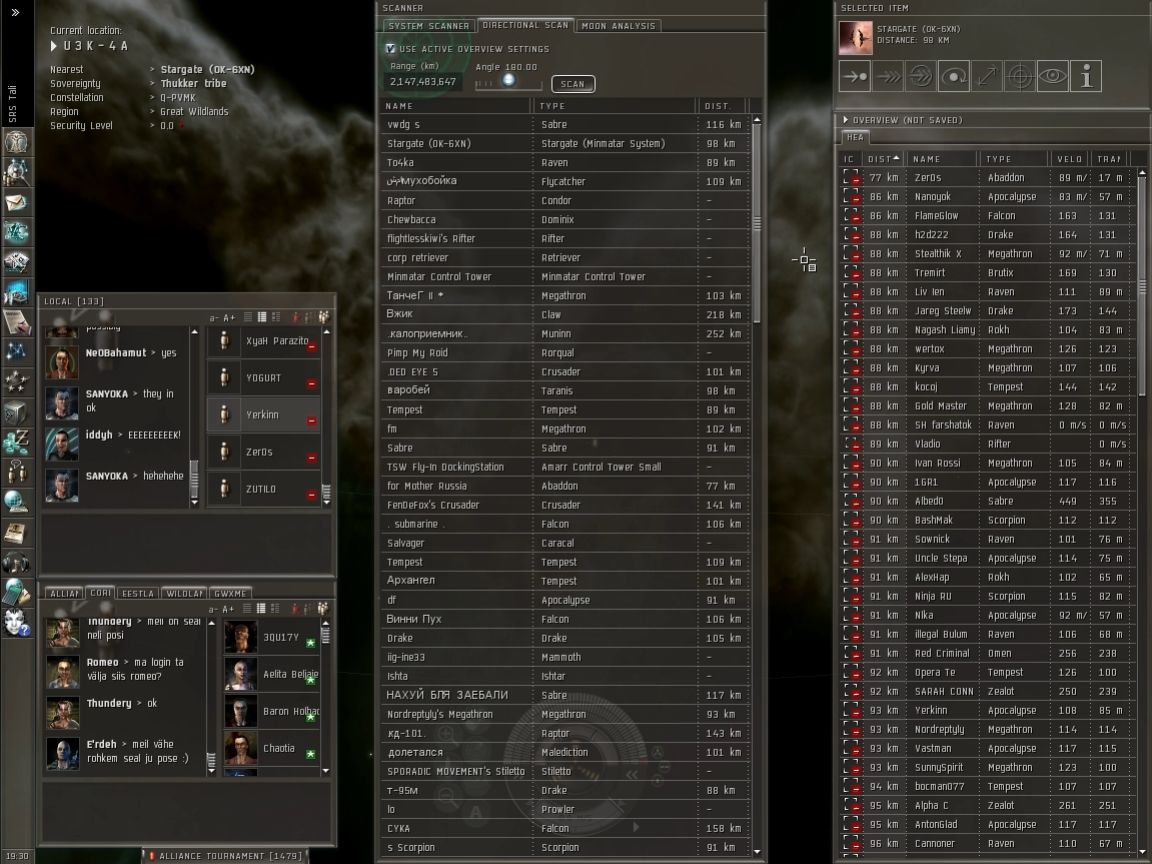This screenshot has width=1152, height=864.
Task: Expand the sidebar with double-chevron arrow
Action: point(15,12)
